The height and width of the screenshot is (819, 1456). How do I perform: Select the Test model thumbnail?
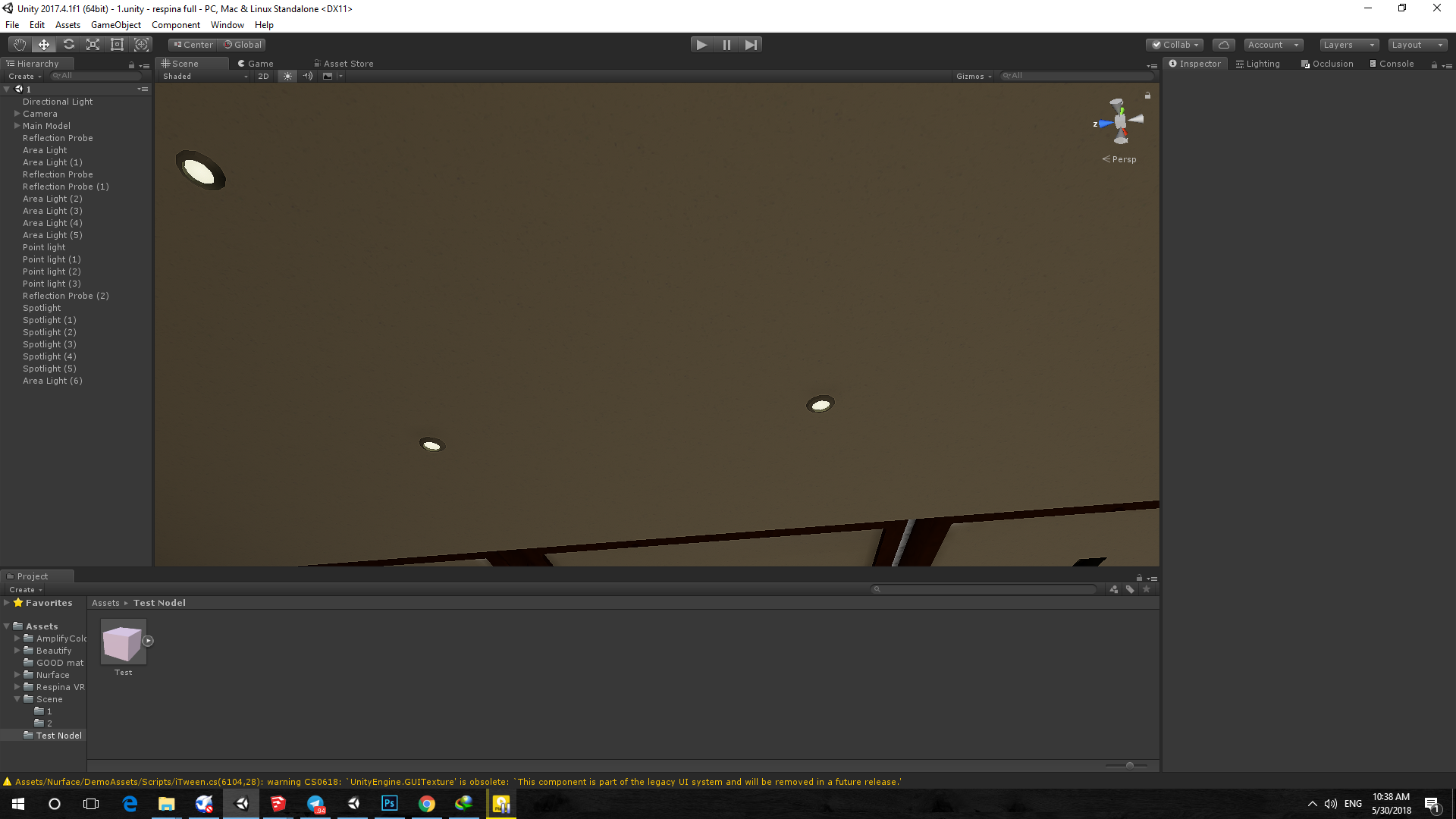pyautogui.click(x=123, y=642)
